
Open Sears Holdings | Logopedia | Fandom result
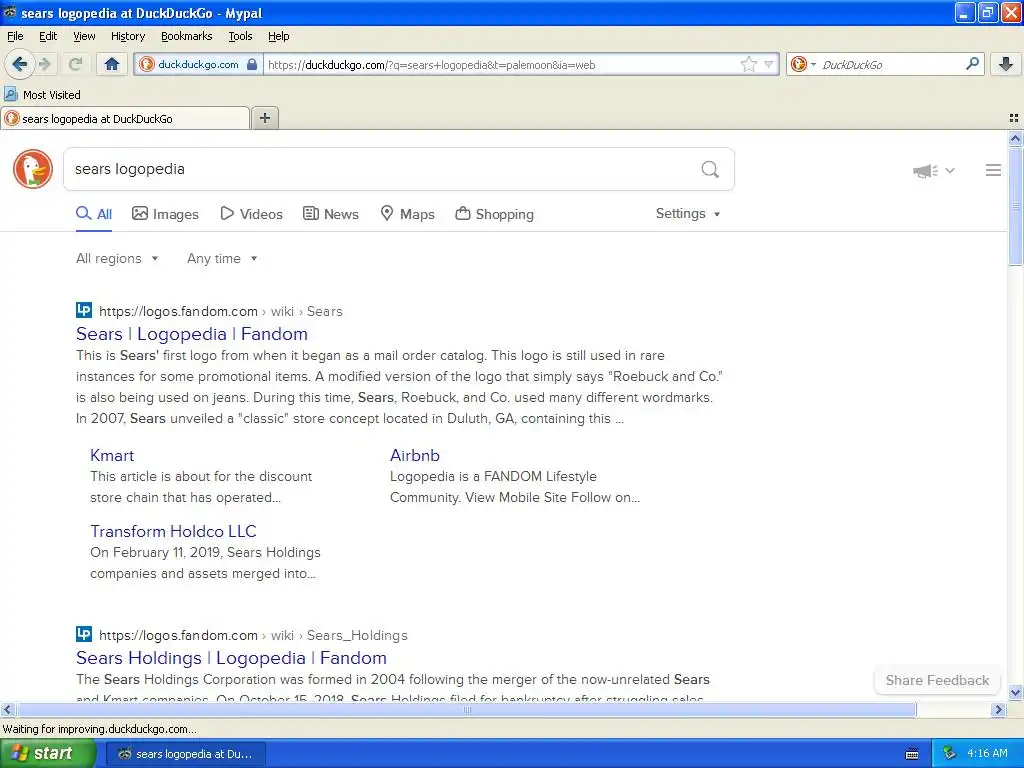pos(231,658)
